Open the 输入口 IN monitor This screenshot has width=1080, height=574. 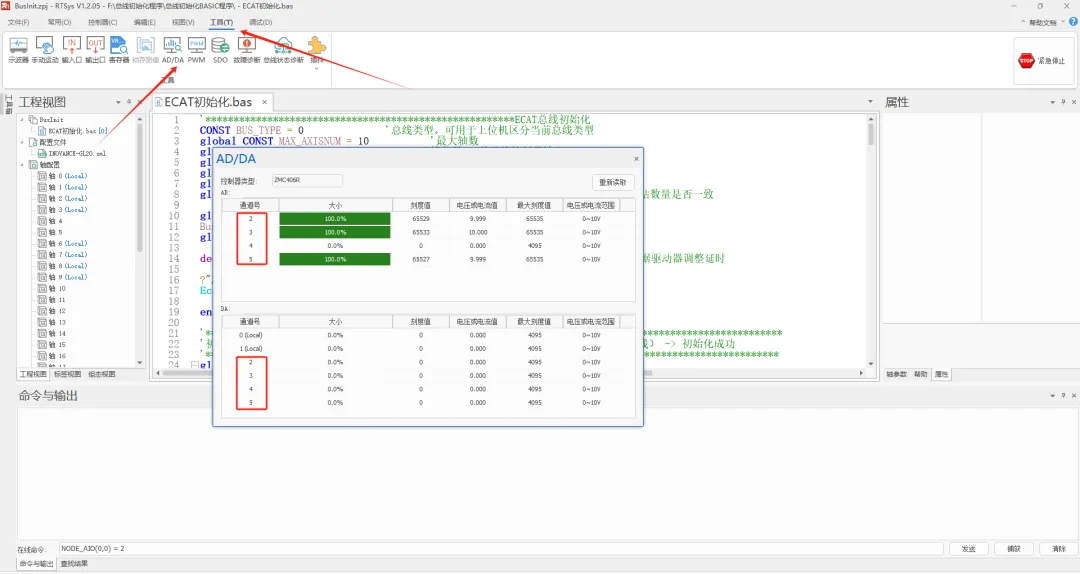click(72, 50)
